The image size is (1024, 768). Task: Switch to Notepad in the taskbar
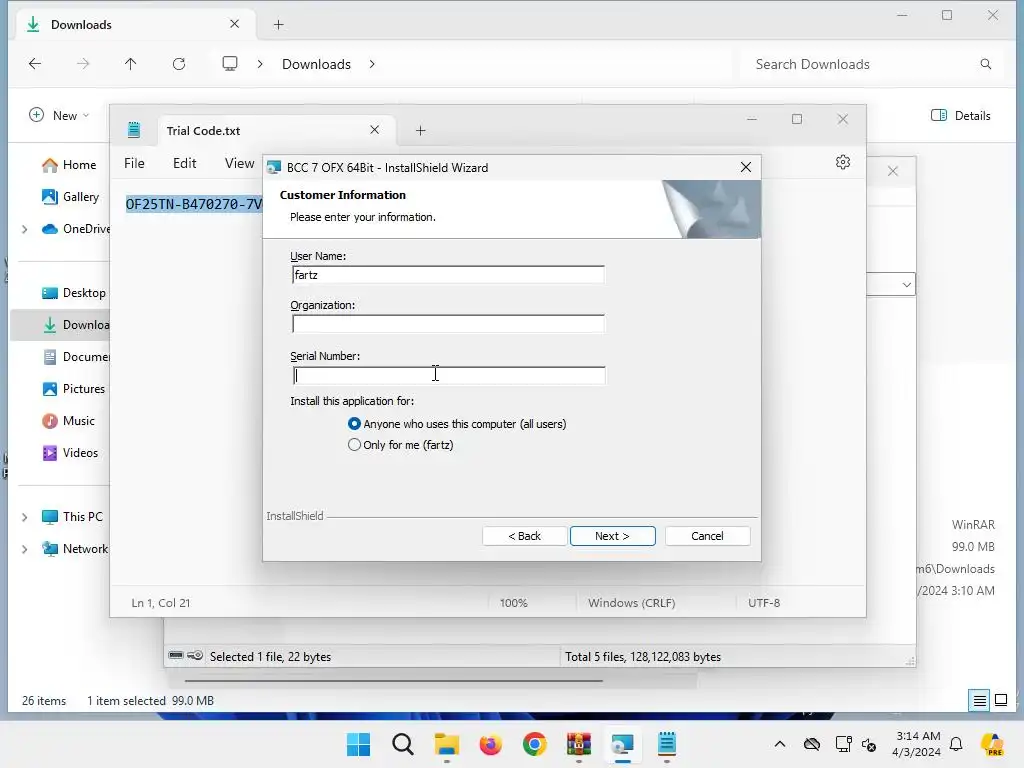click(667, 744)
